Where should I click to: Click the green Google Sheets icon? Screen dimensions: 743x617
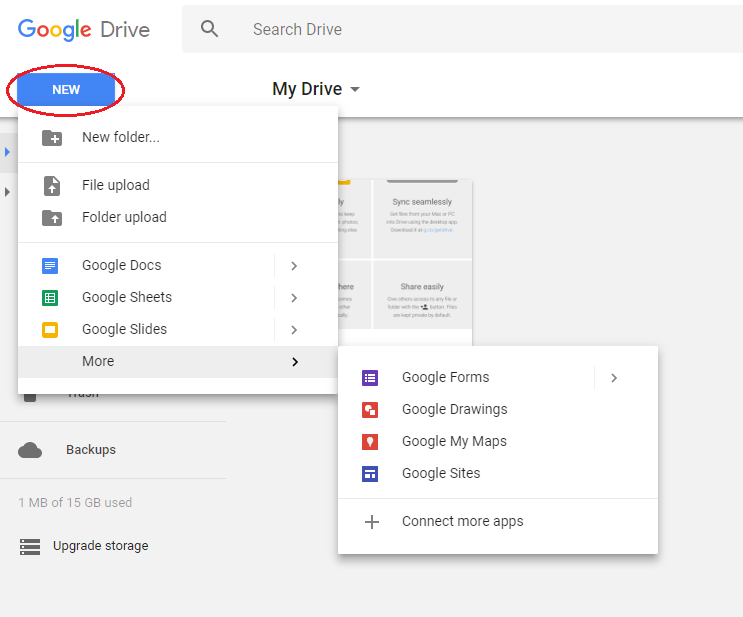click(50, 298)
